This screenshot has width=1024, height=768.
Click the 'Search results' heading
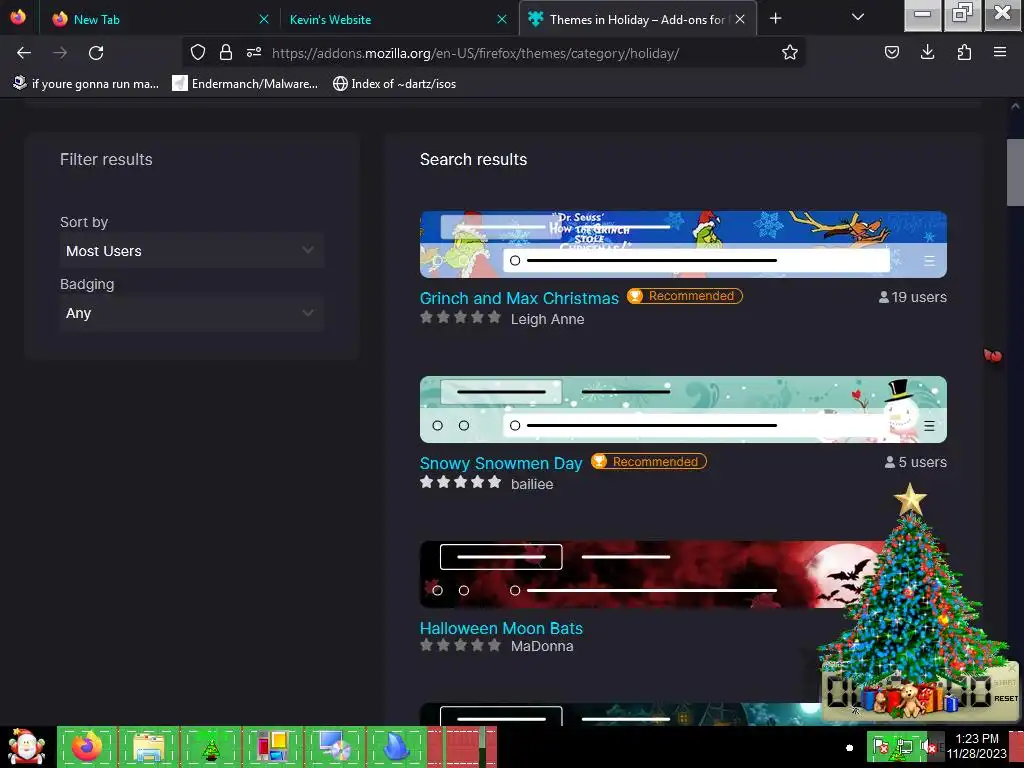point(473,159)
